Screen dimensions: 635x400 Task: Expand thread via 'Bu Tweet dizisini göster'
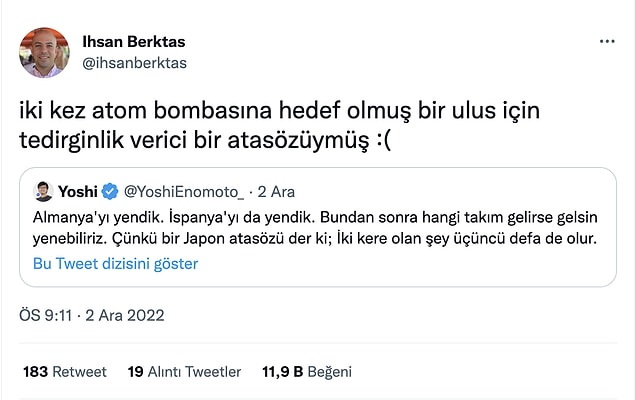[115, 264]
